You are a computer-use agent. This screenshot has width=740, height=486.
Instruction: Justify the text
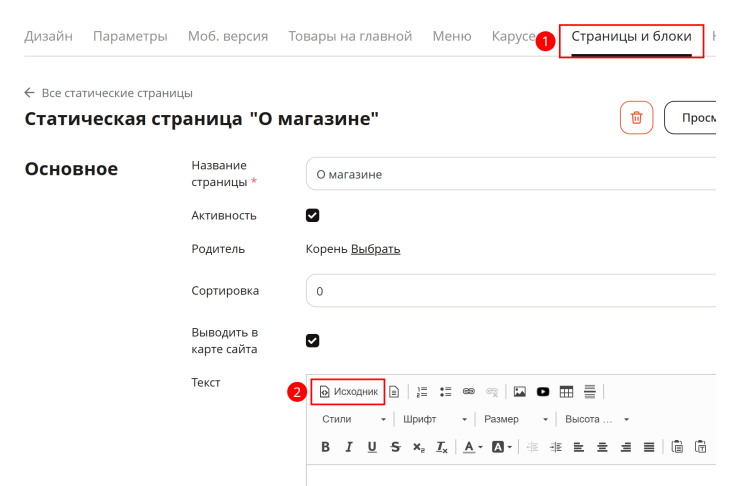[x=649, y=447]
